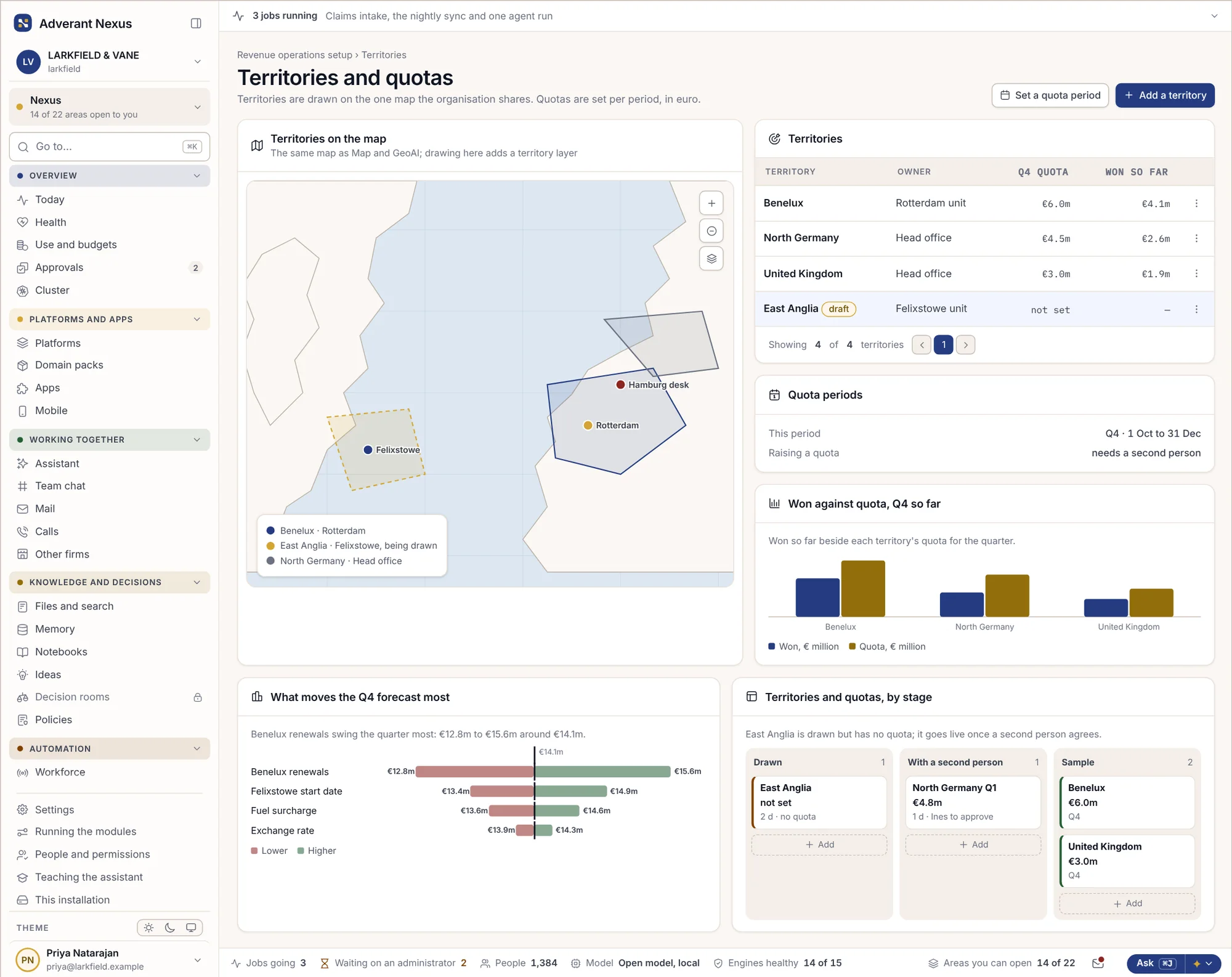Collapse the Working Together section

110,440
